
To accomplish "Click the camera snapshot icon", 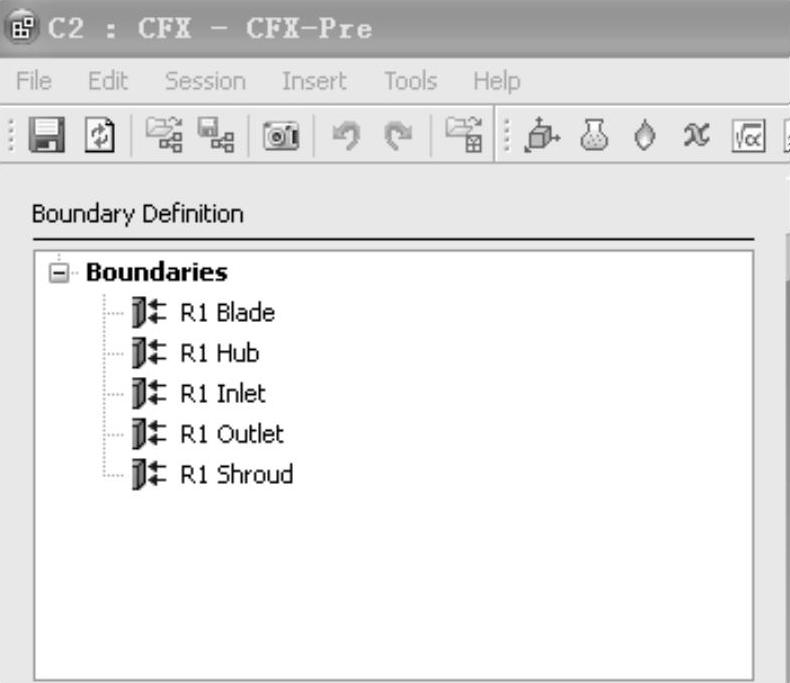I will (x=281, y=135).
